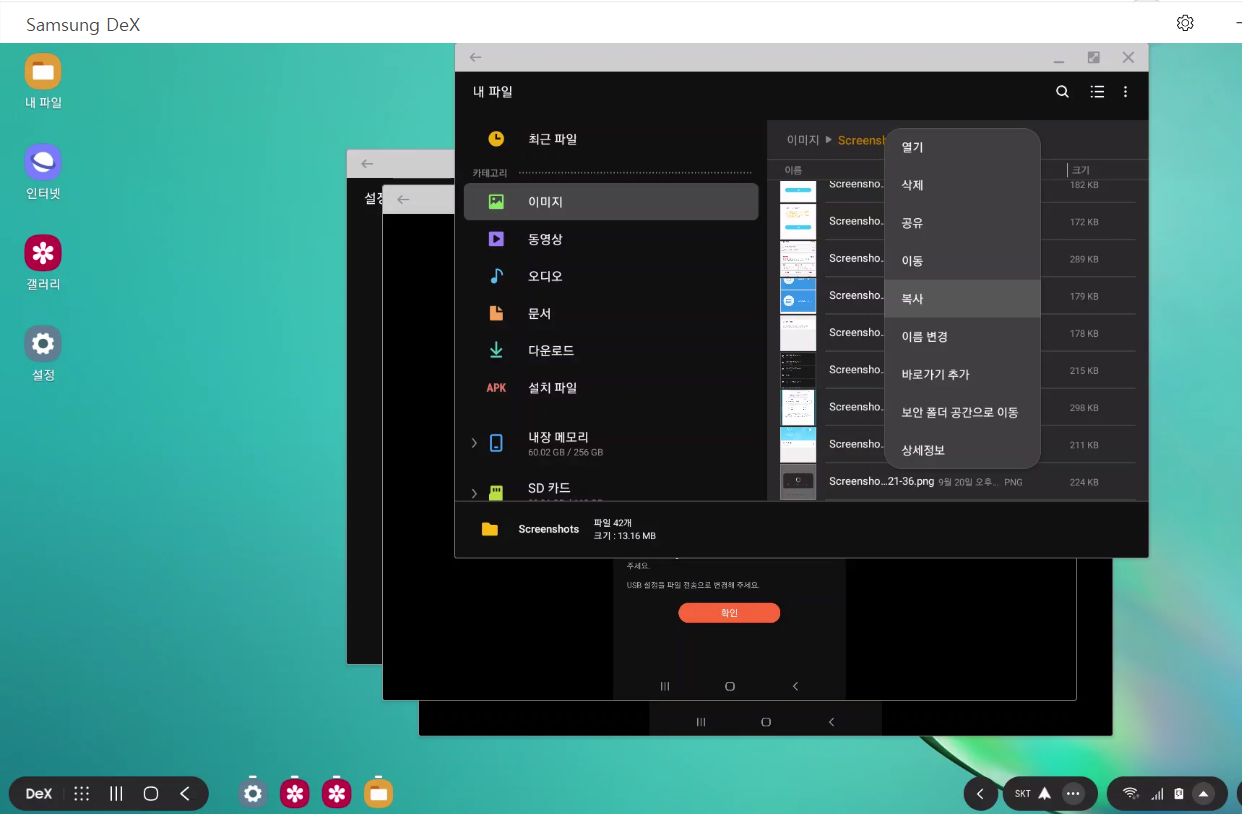Select the 설치 파일 APK category
Screen dimensions: 1242x814
point(611,388)
